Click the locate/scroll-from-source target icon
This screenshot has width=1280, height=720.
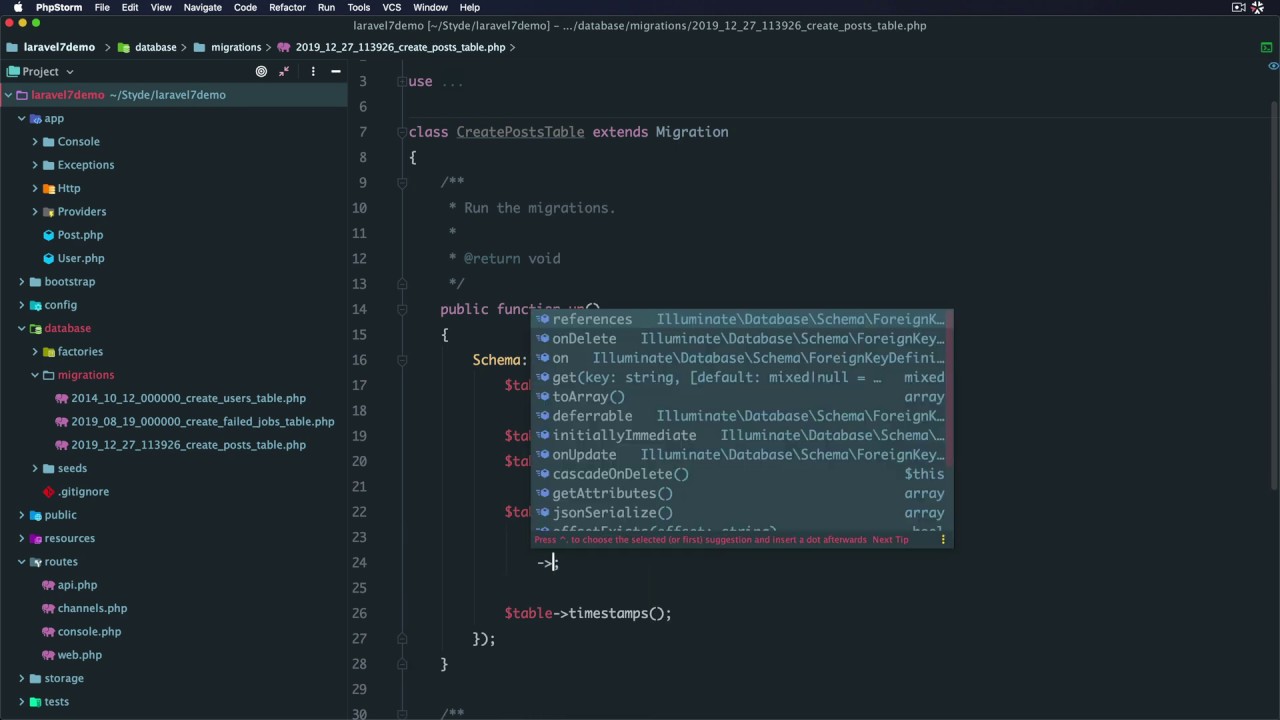(x=261, y=71)
